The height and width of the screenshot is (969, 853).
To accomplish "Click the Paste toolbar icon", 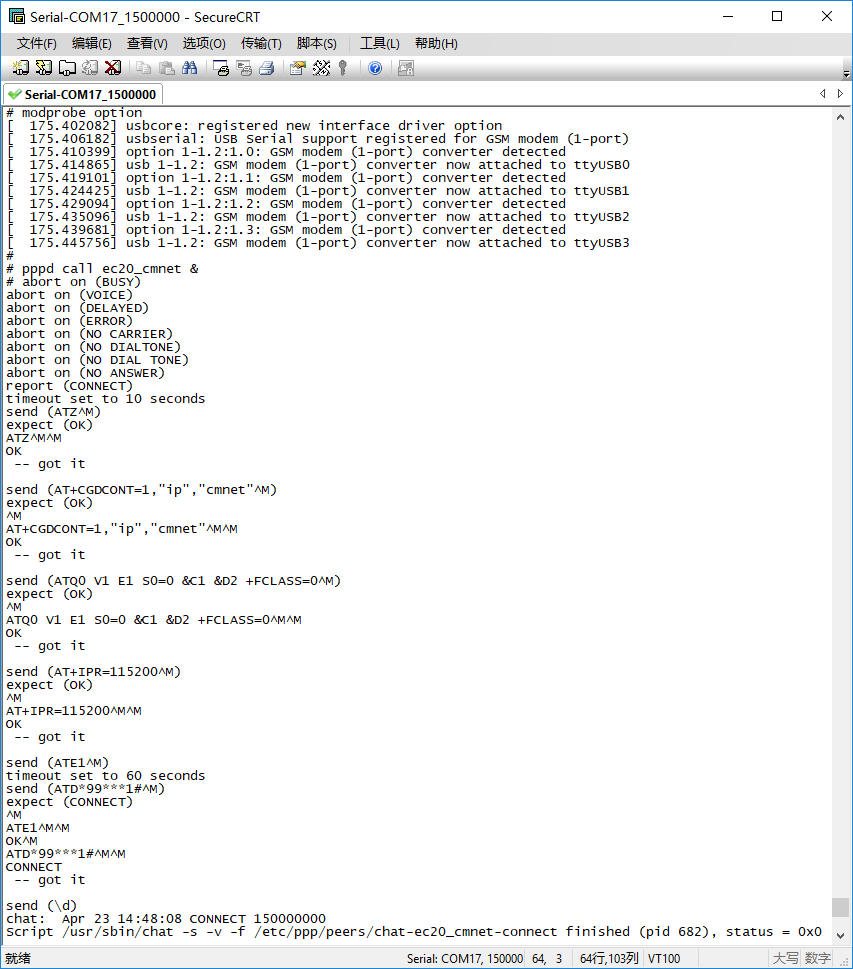I will click(x=166, y=68).
